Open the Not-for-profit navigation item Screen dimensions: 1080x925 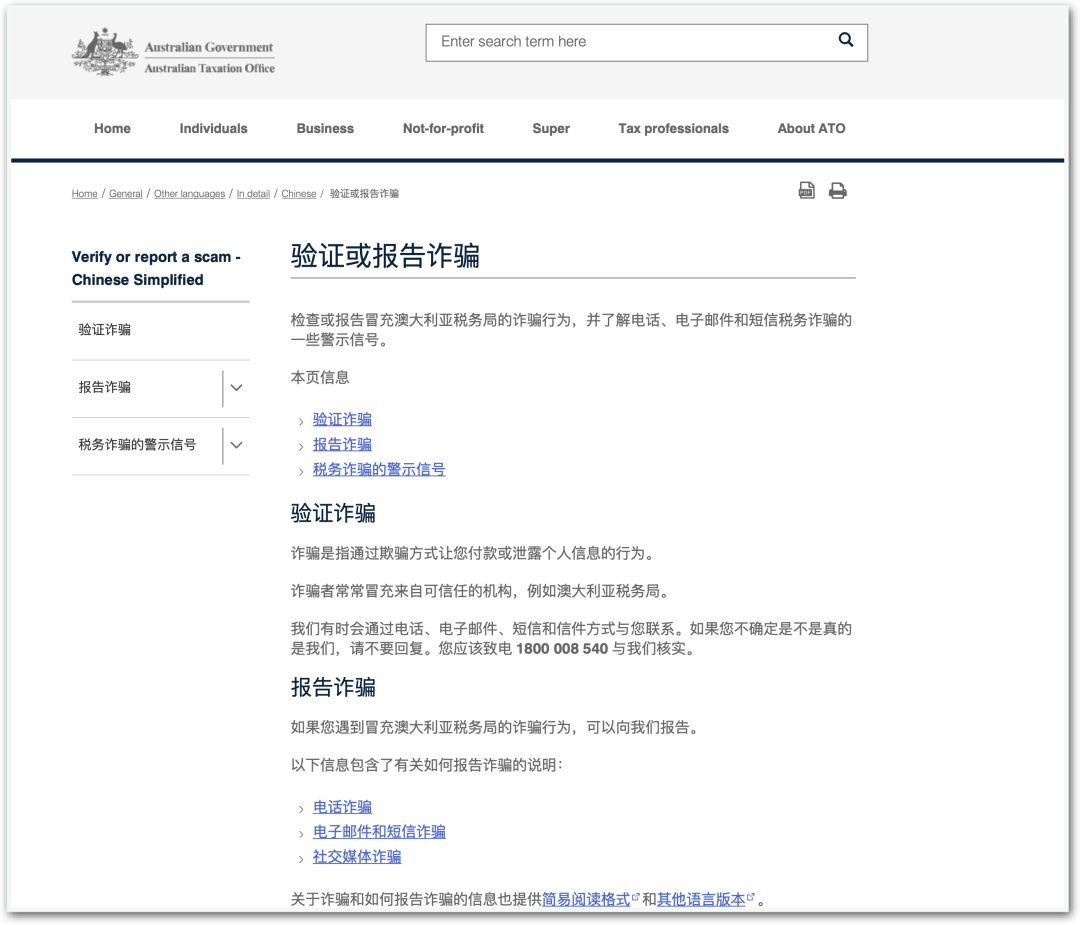point(444,129)
